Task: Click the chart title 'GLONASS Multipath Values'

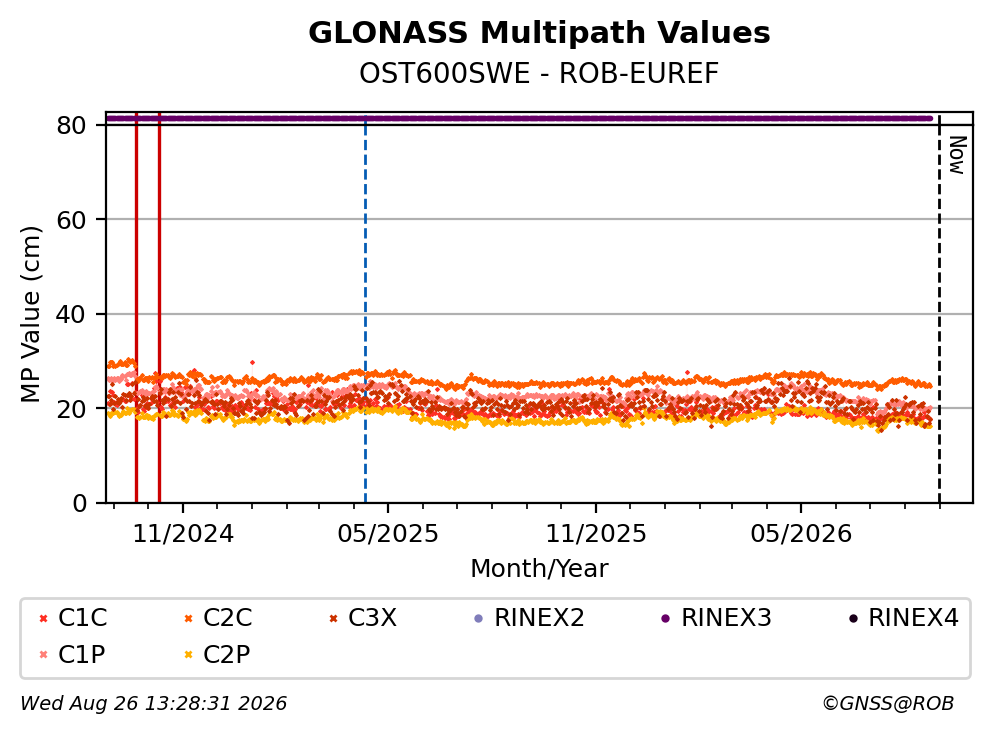Action: [539, 33]
